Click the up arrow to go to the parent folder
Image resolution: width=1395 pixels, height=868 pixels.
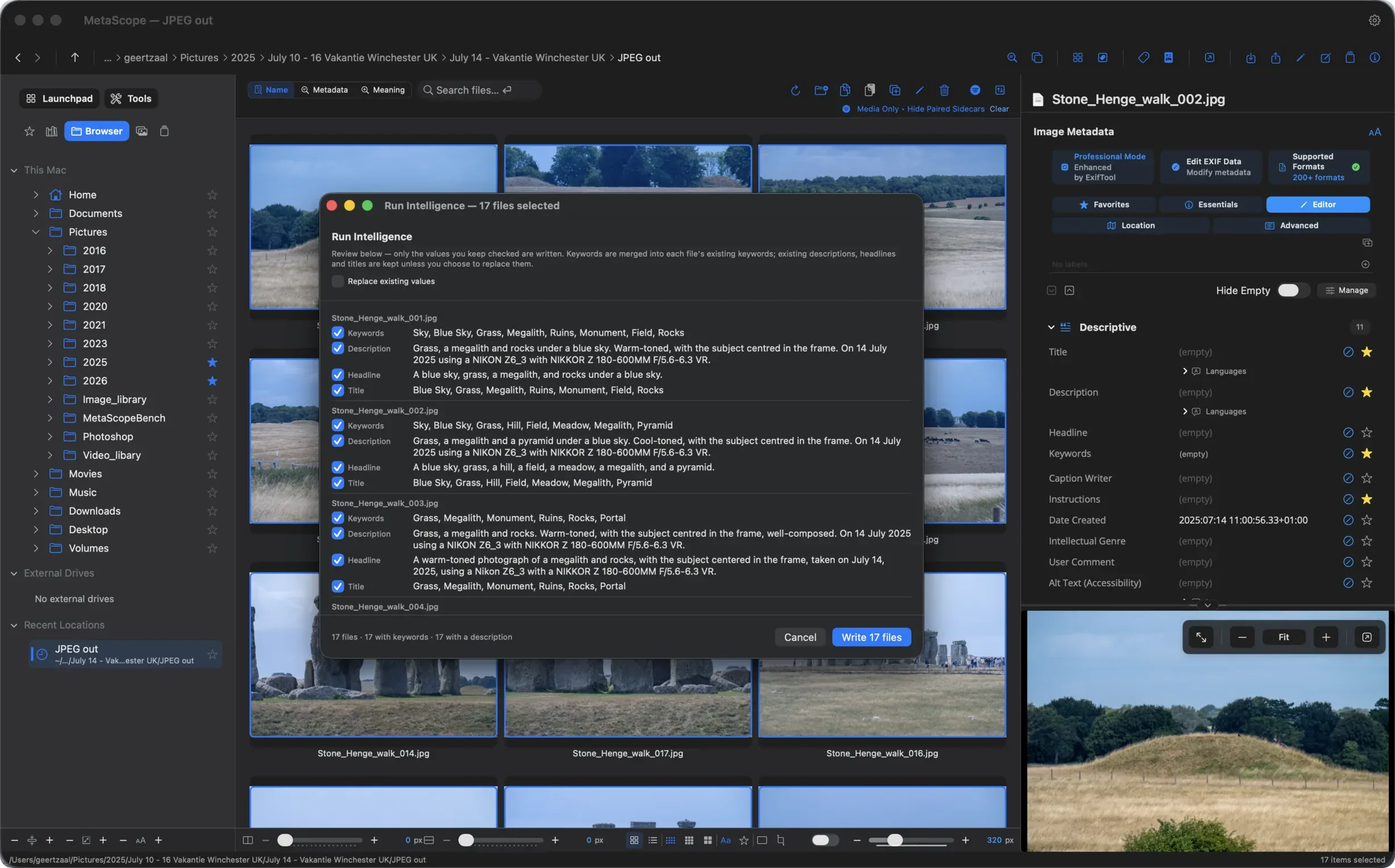point(74,57)
